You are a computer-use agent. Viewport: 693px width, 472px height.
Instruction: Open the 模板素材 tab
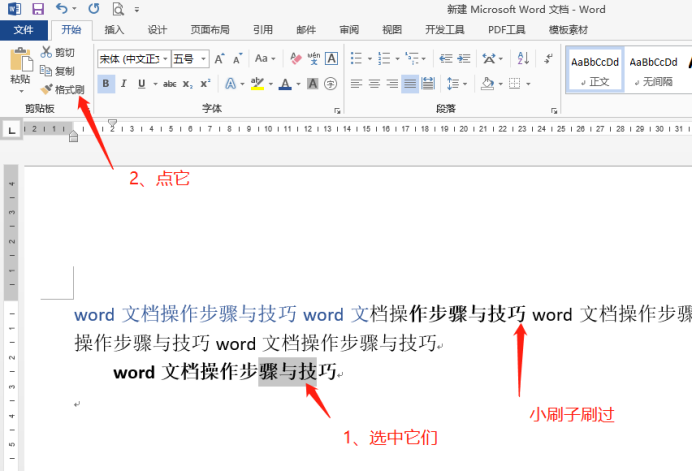[x=568, y=30]
